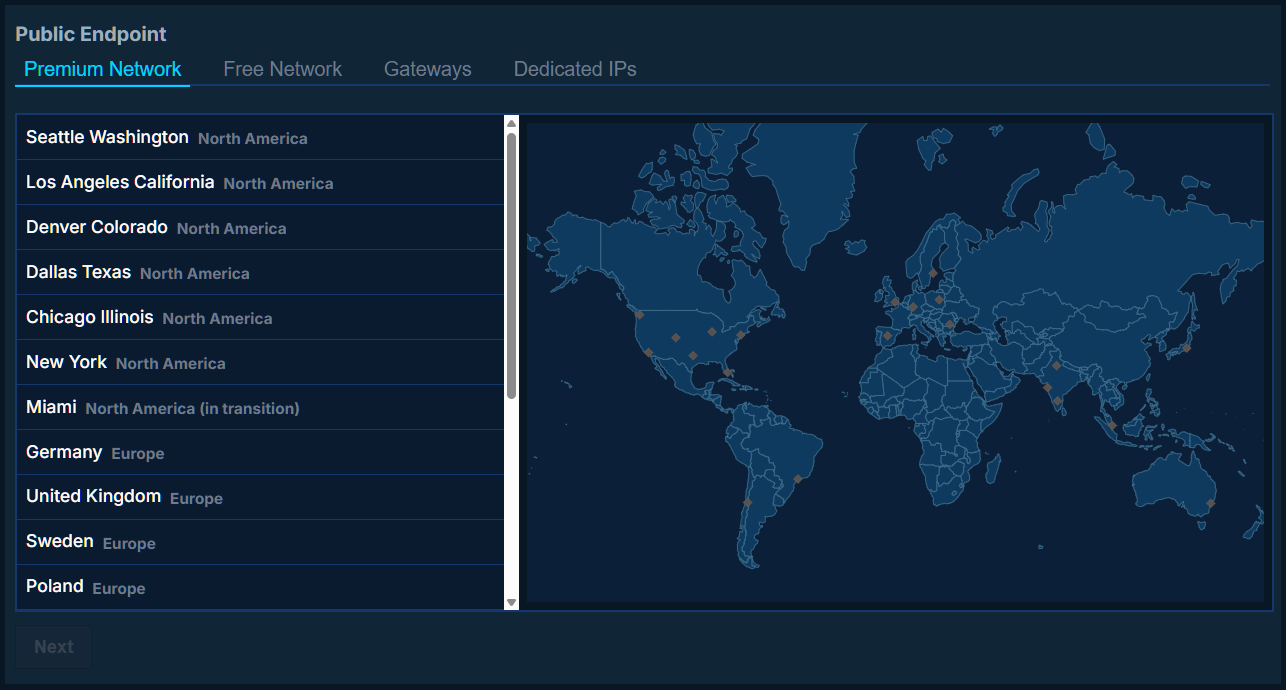Click the Next button

54,647
